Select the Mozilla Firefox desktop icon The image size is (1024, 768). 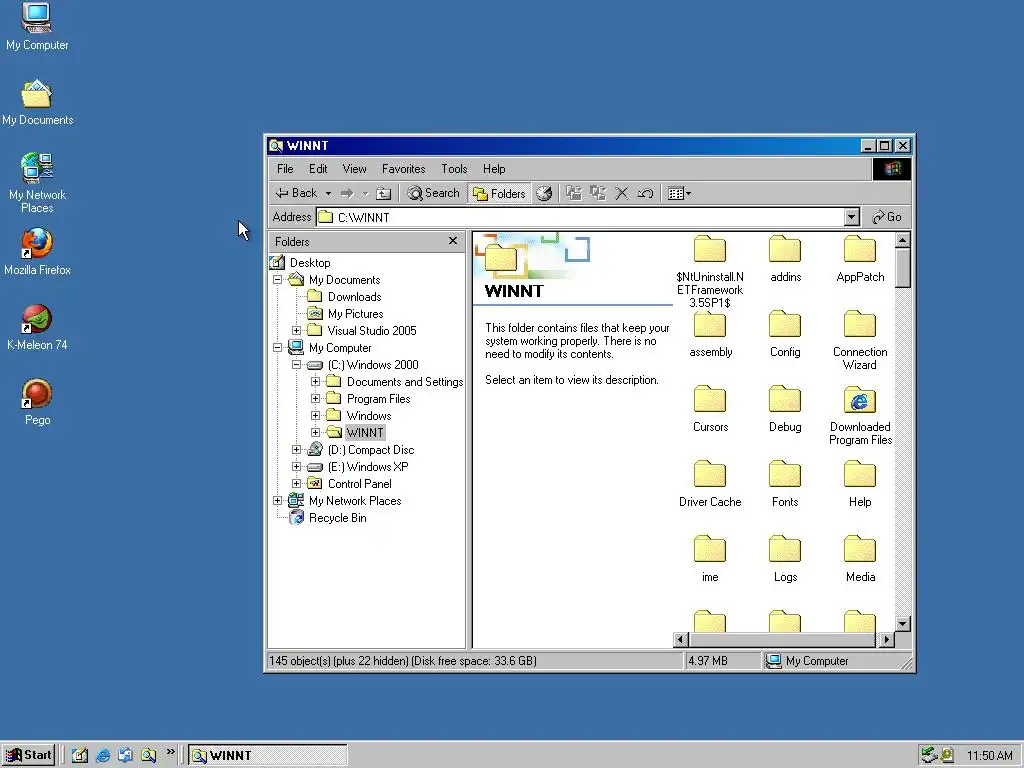37,251
